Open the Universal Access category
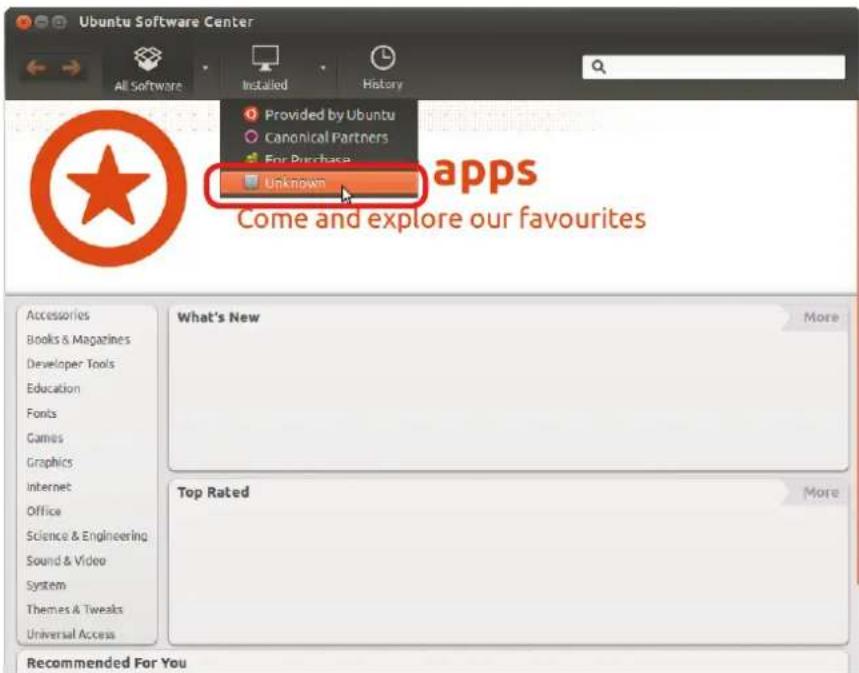Image resolution: width=859 pixels, height=673 pixels. pos(71,634)
